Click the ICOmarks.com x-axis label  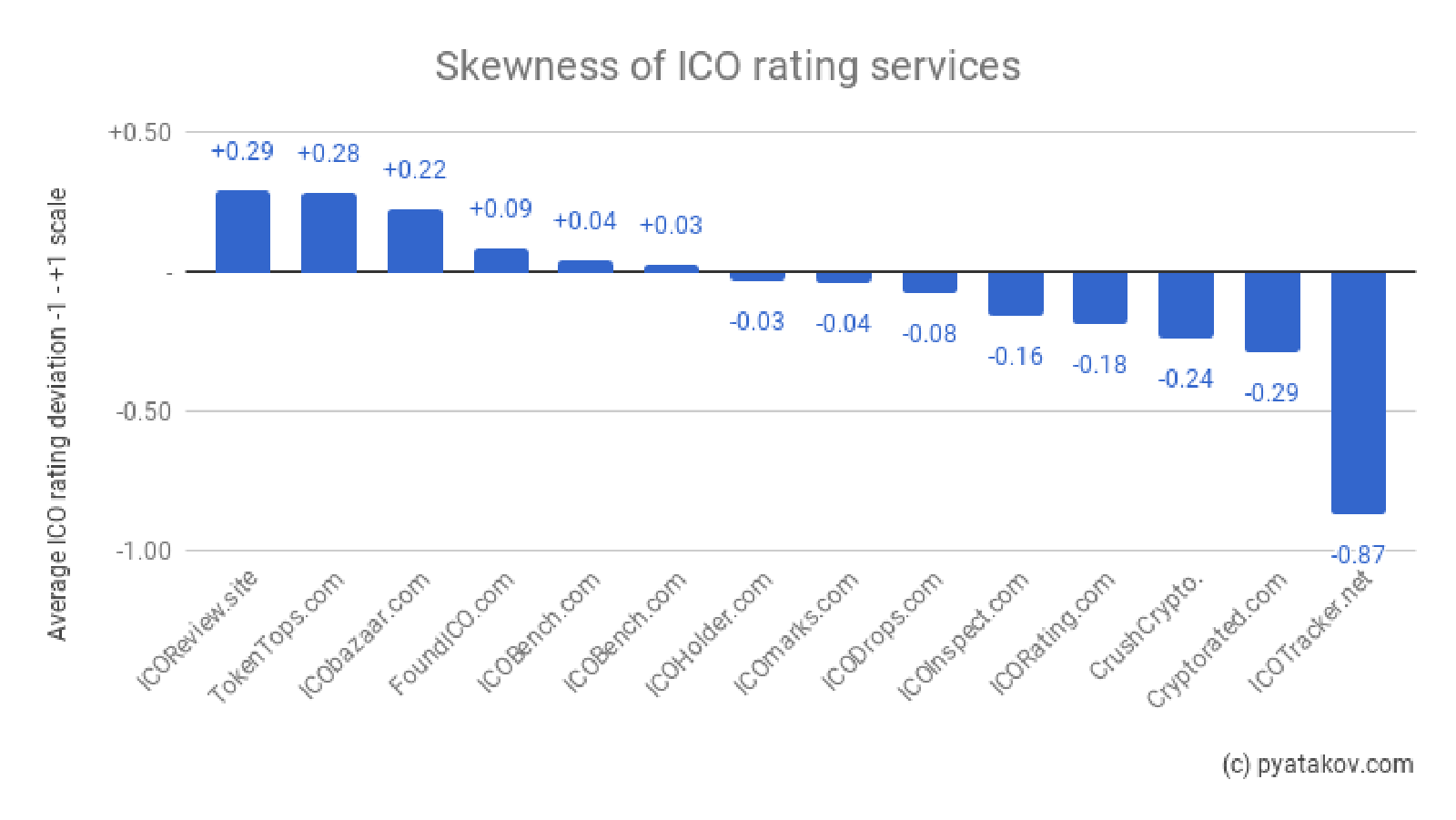pyautogui.click(x=797, y=633)
